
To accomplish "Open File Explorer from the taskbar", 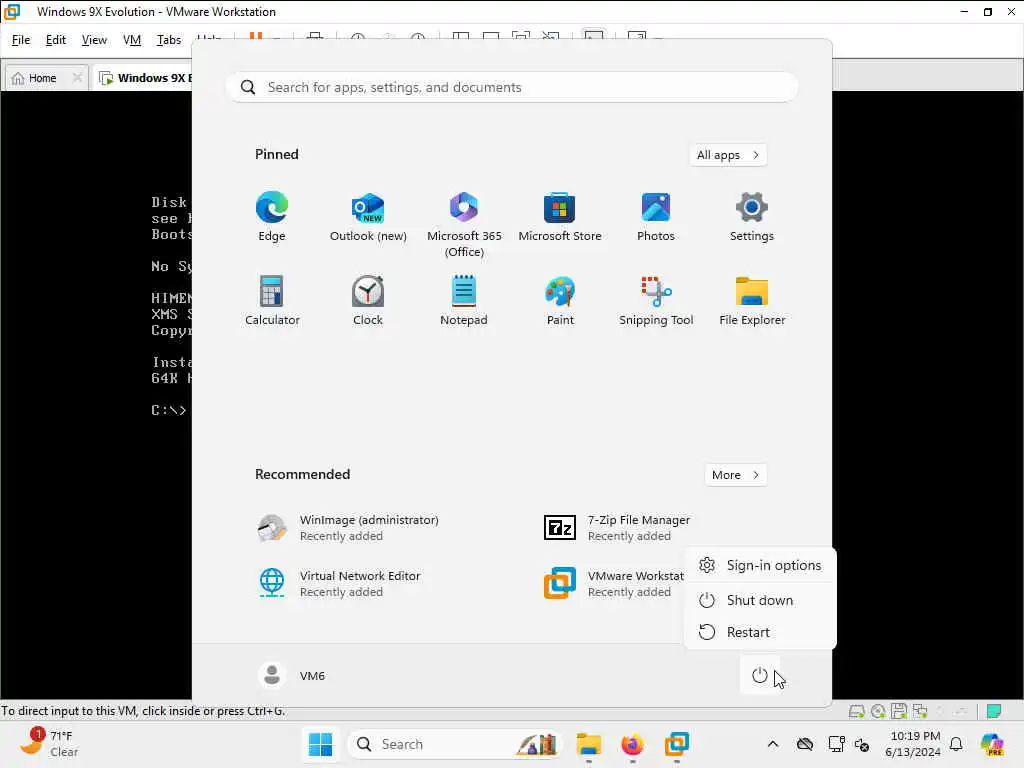I will pyautogui.click(x=588, y=744).
